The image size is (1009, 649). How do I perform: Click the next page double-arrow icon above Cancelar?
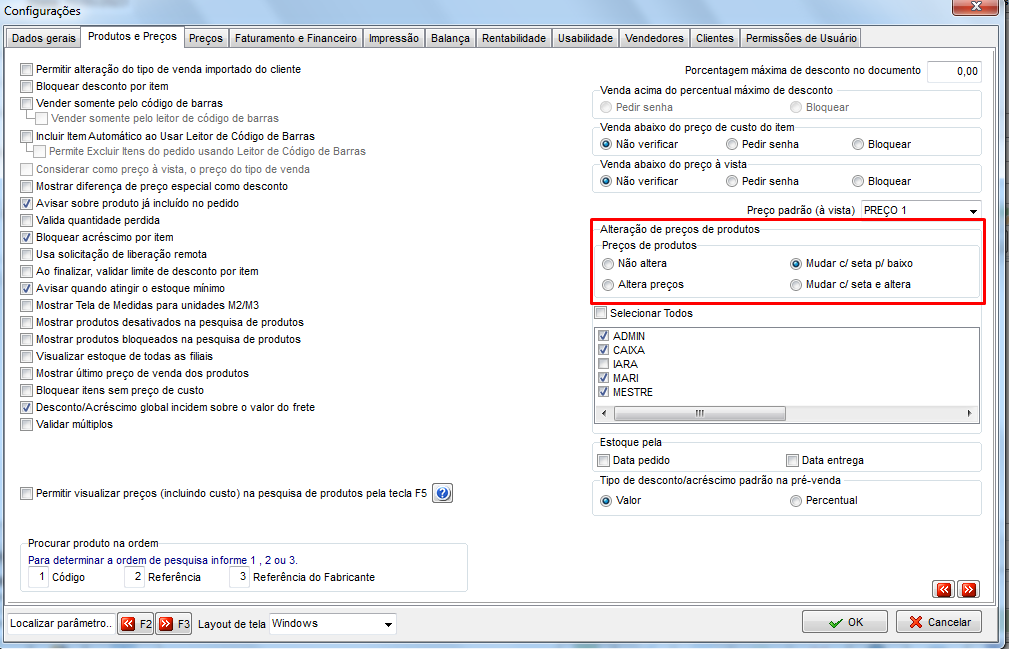coord(968,589)
